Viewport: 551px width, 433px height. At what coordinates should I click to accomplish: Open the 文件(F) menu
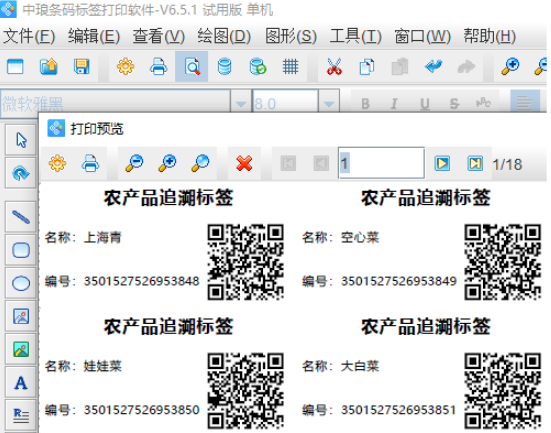point(29,36)
